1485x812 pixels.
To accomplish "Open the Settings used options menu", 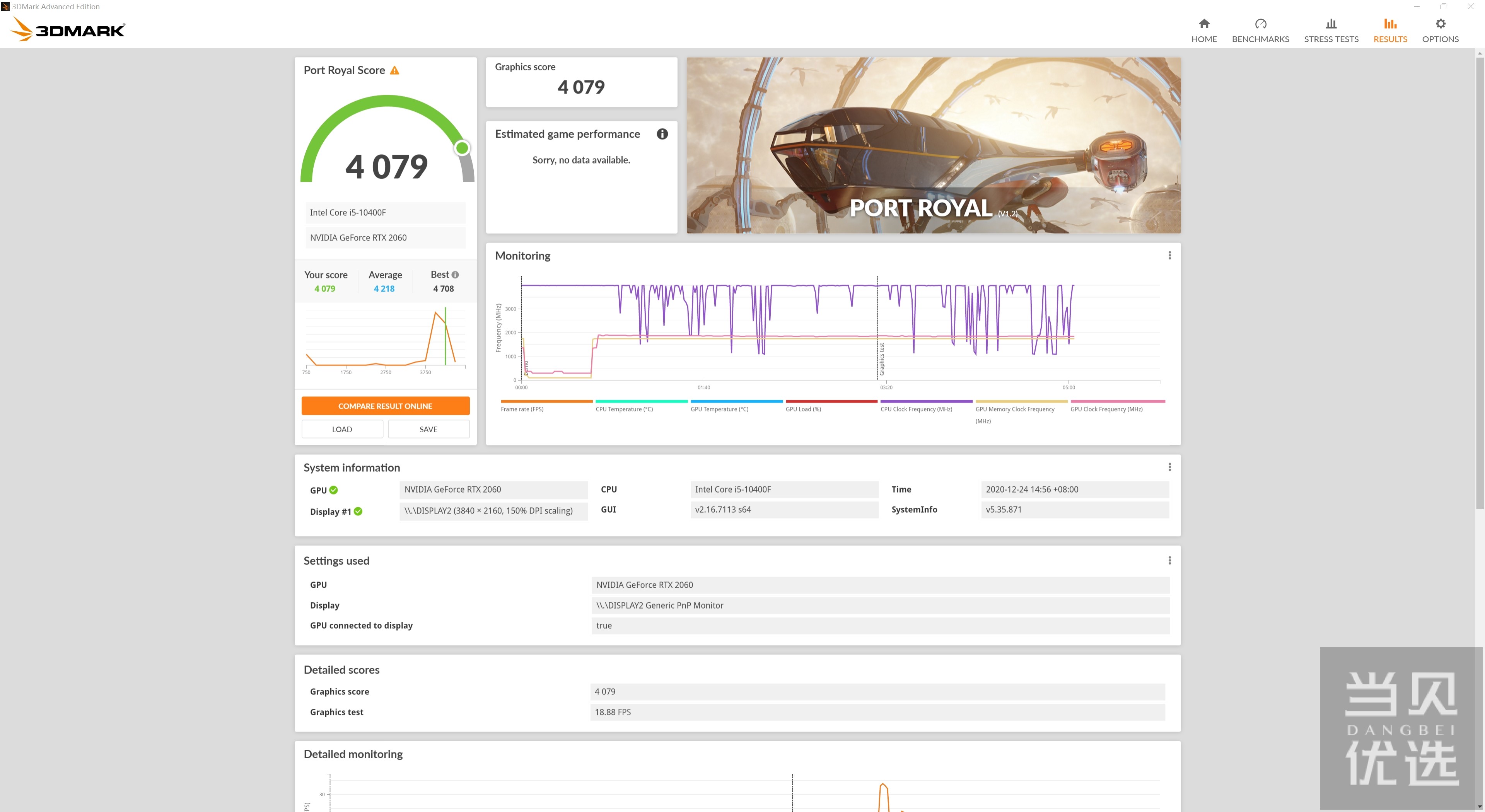I will pyautogui.click(x=1169, y=560).
